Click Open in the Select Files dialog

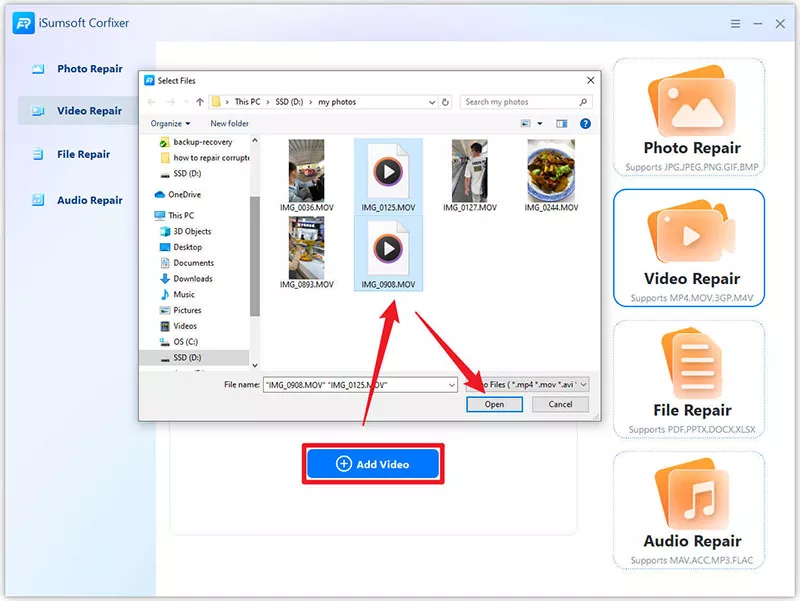click(x=494, y=404)
